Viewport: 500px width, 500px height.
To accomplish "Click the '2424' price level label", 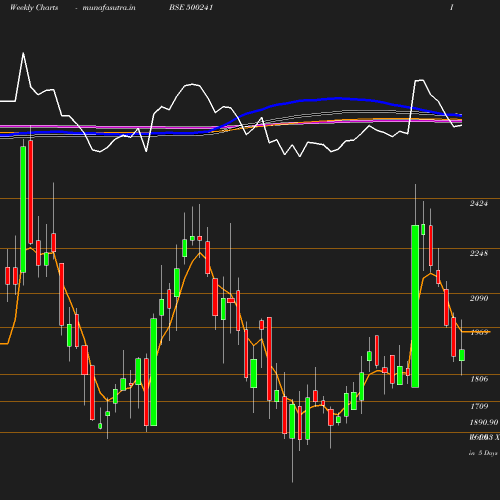I will (x=479, y=203).
